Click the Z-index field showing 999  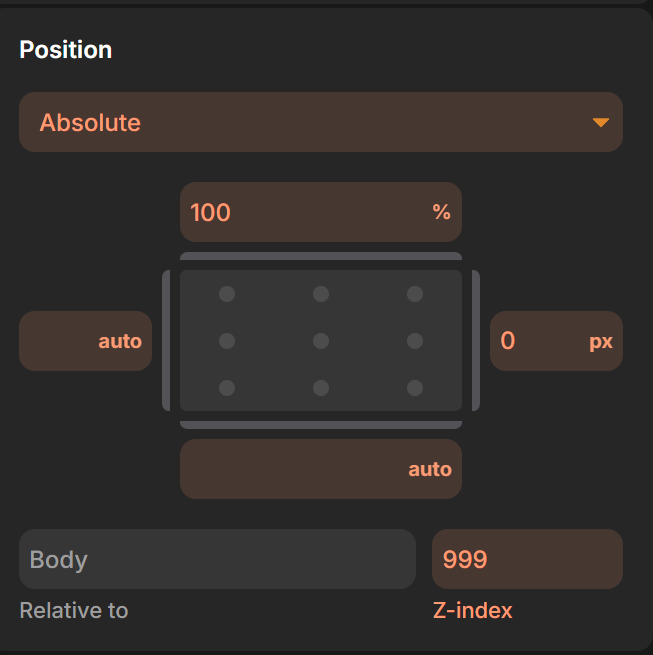(x=526, y=559)
